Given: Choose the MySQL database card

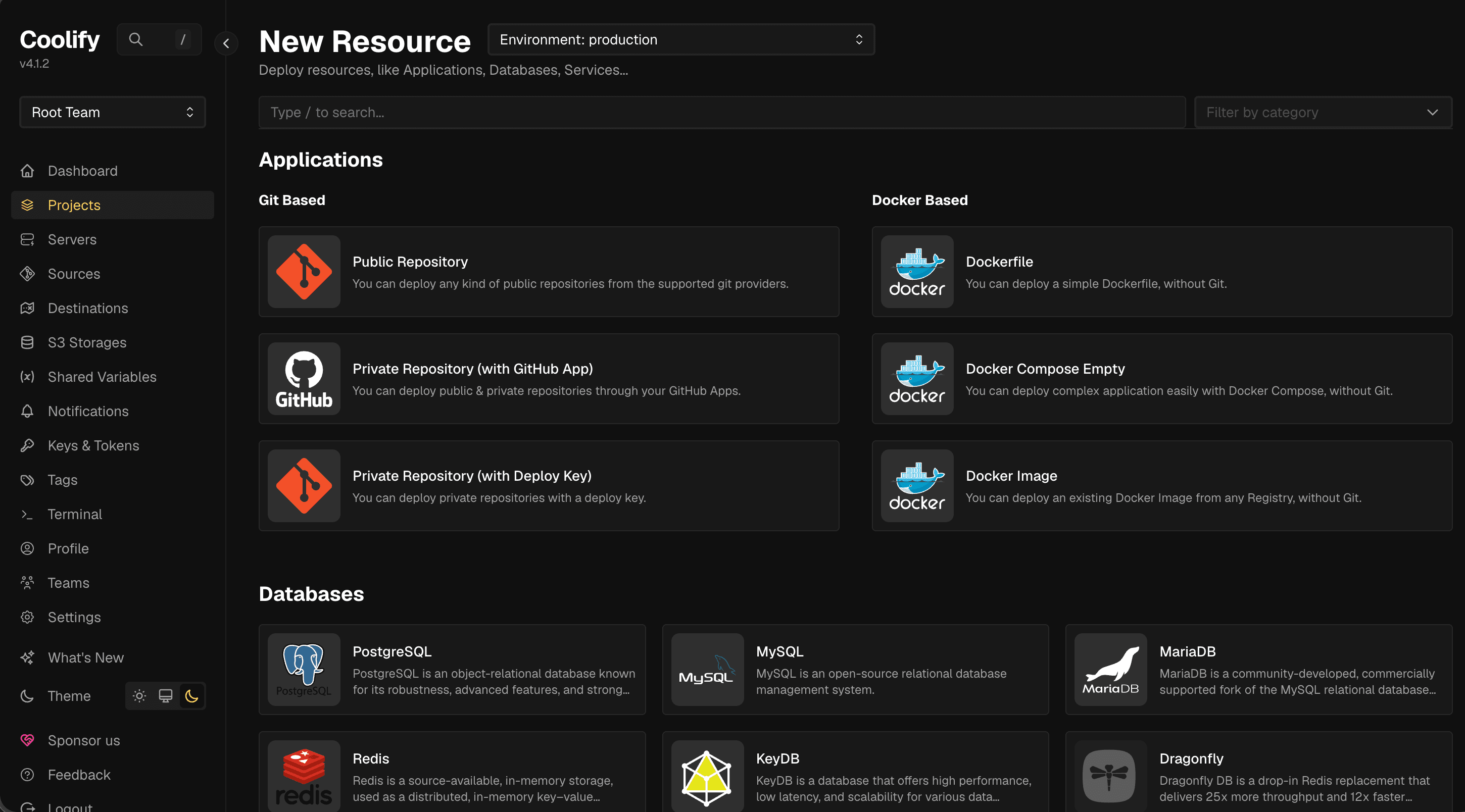Looking at the screenshot, I should coord(855,669).
